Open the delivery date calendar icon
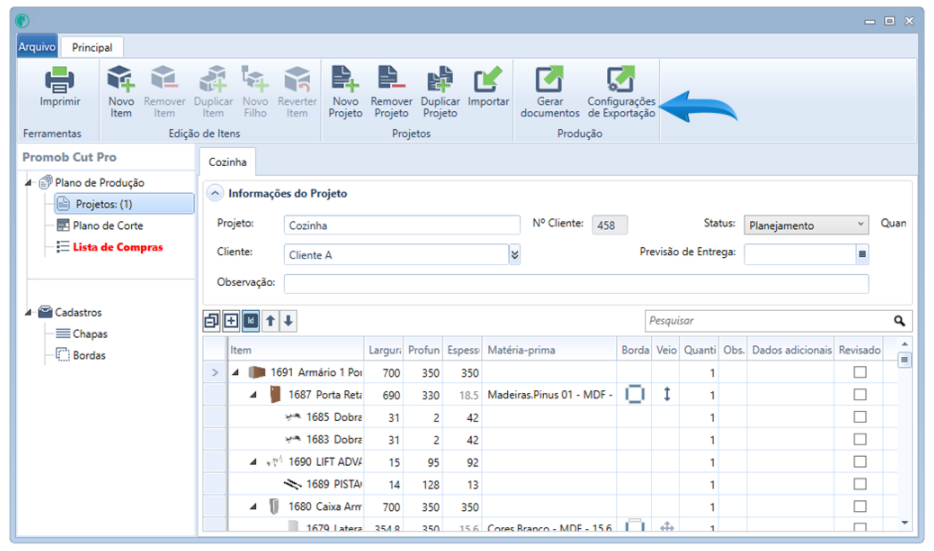The width and height of the screenshot is (934, 551). [x=861, y=254]
